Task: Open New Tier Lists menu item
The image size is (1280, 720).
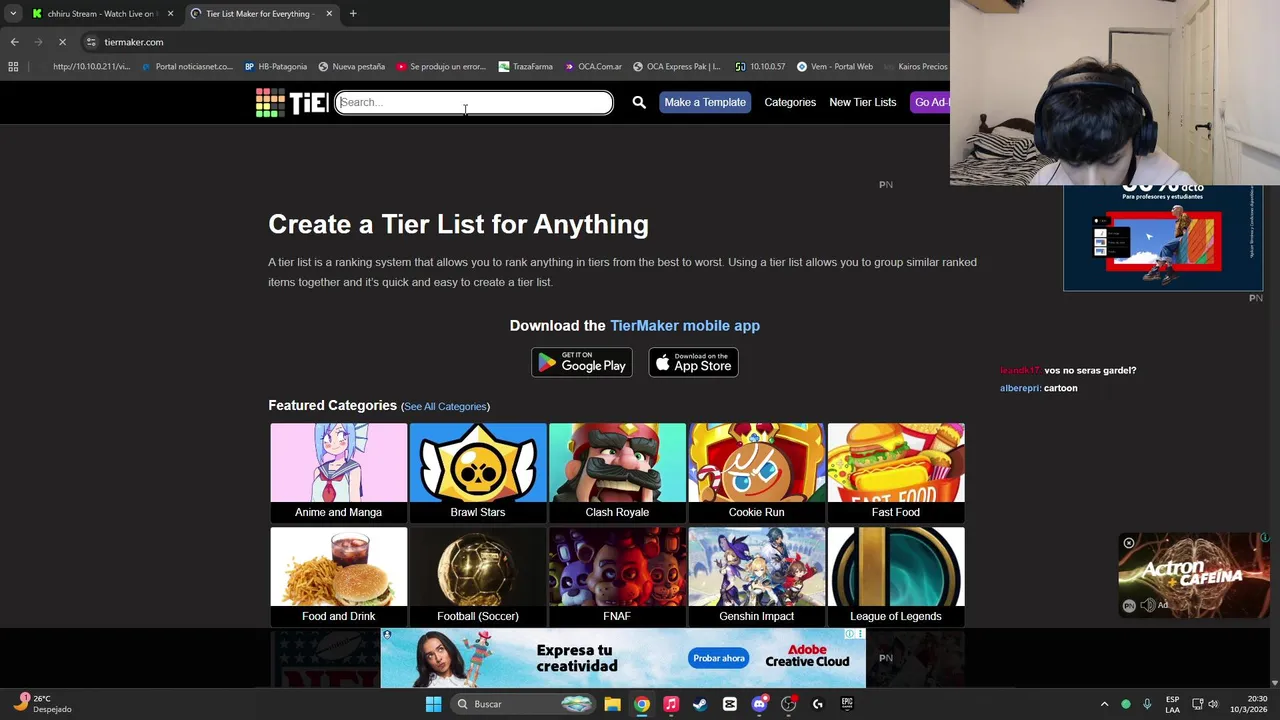Action: (x=862, y=102)
